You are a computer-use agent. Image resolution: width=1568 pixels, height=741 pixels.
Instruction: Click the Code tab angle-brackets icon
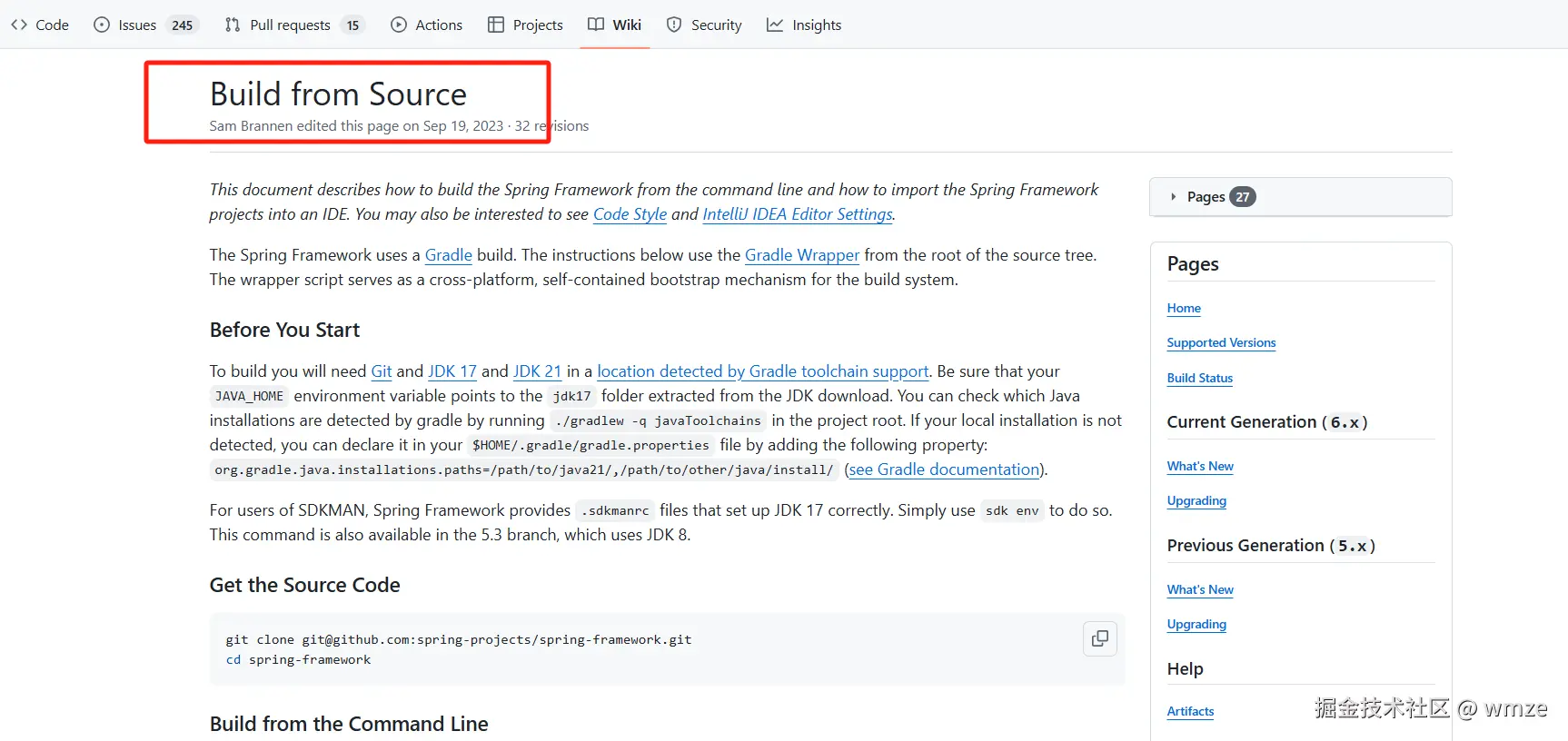[19, 25]
